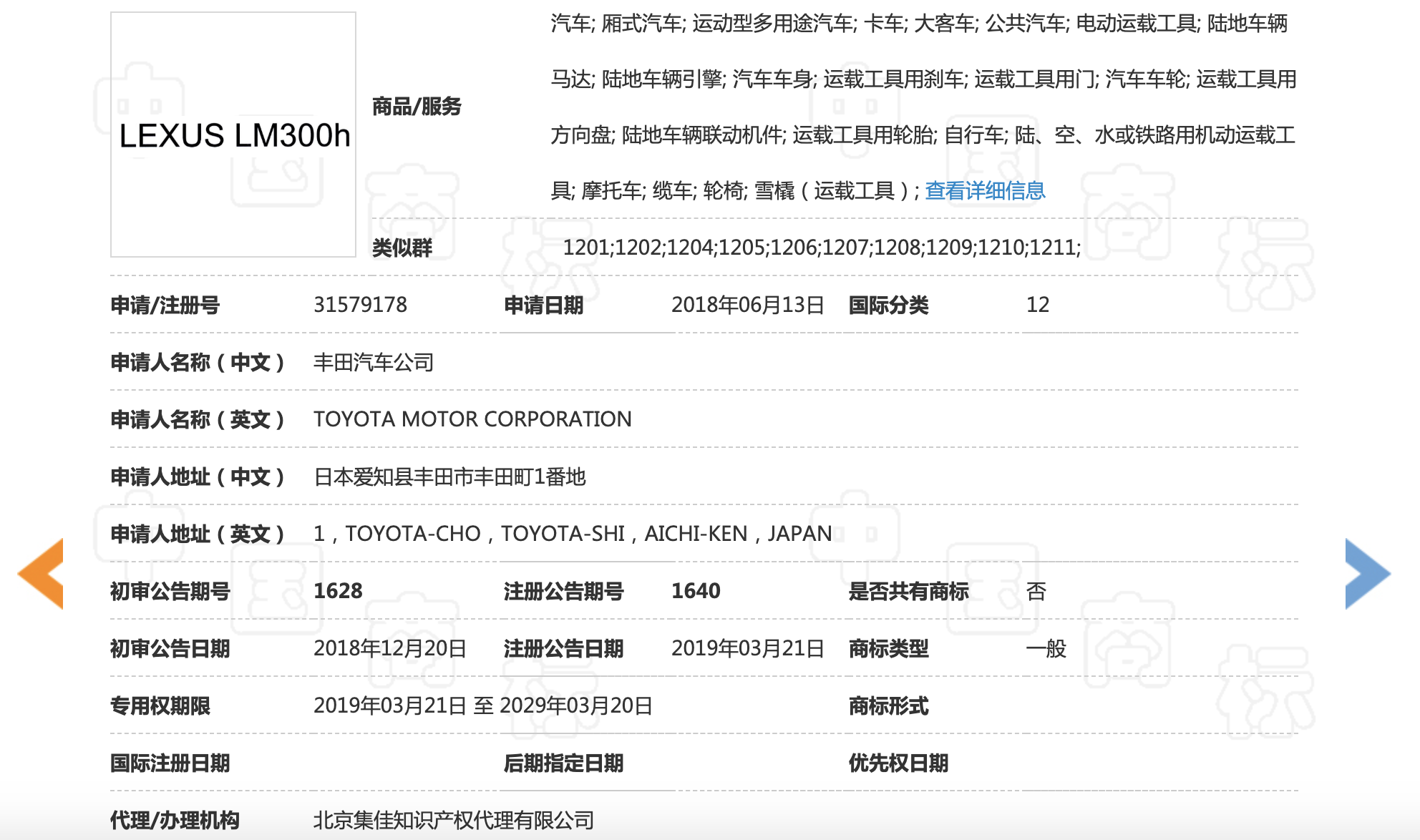This screenshot has height=840, width=1420.
Task: Select registration announcement date 2019年03月21日
Action: (x=747, y=648)
